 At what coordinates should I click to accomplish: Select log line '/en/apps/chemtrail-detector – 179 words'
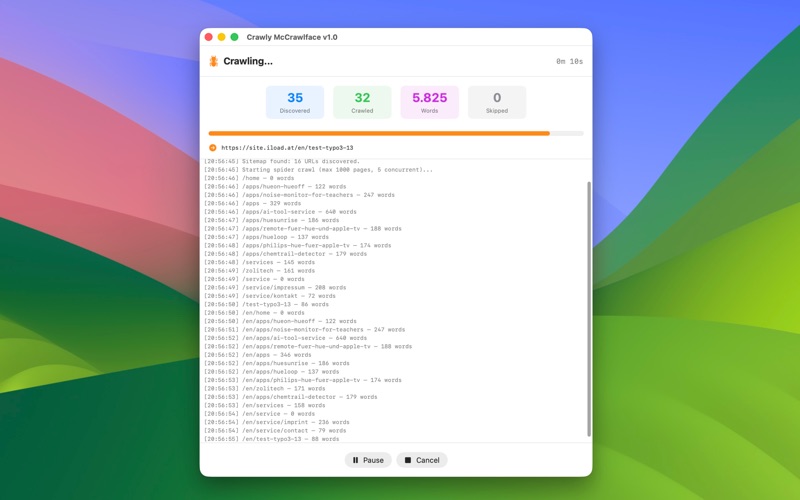click(291, 397)
